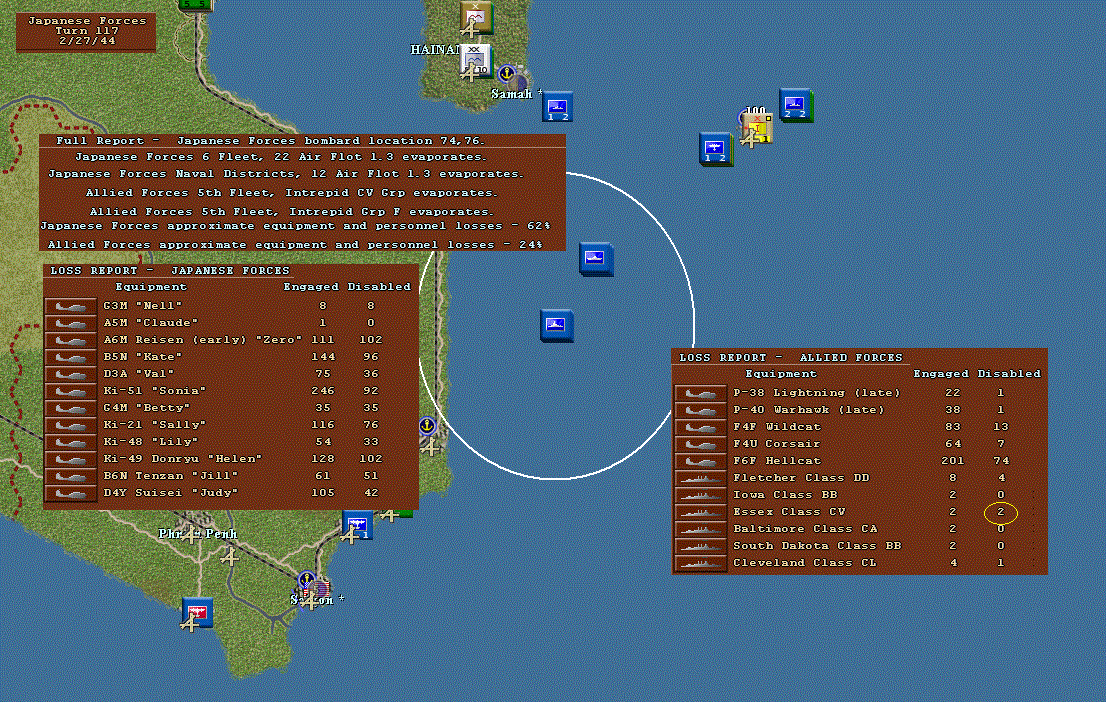Image resolution: width=1106 pixels, height=702 pixels.
Task: Select the white XX division unit on Hainan
Action: (476, 61)
